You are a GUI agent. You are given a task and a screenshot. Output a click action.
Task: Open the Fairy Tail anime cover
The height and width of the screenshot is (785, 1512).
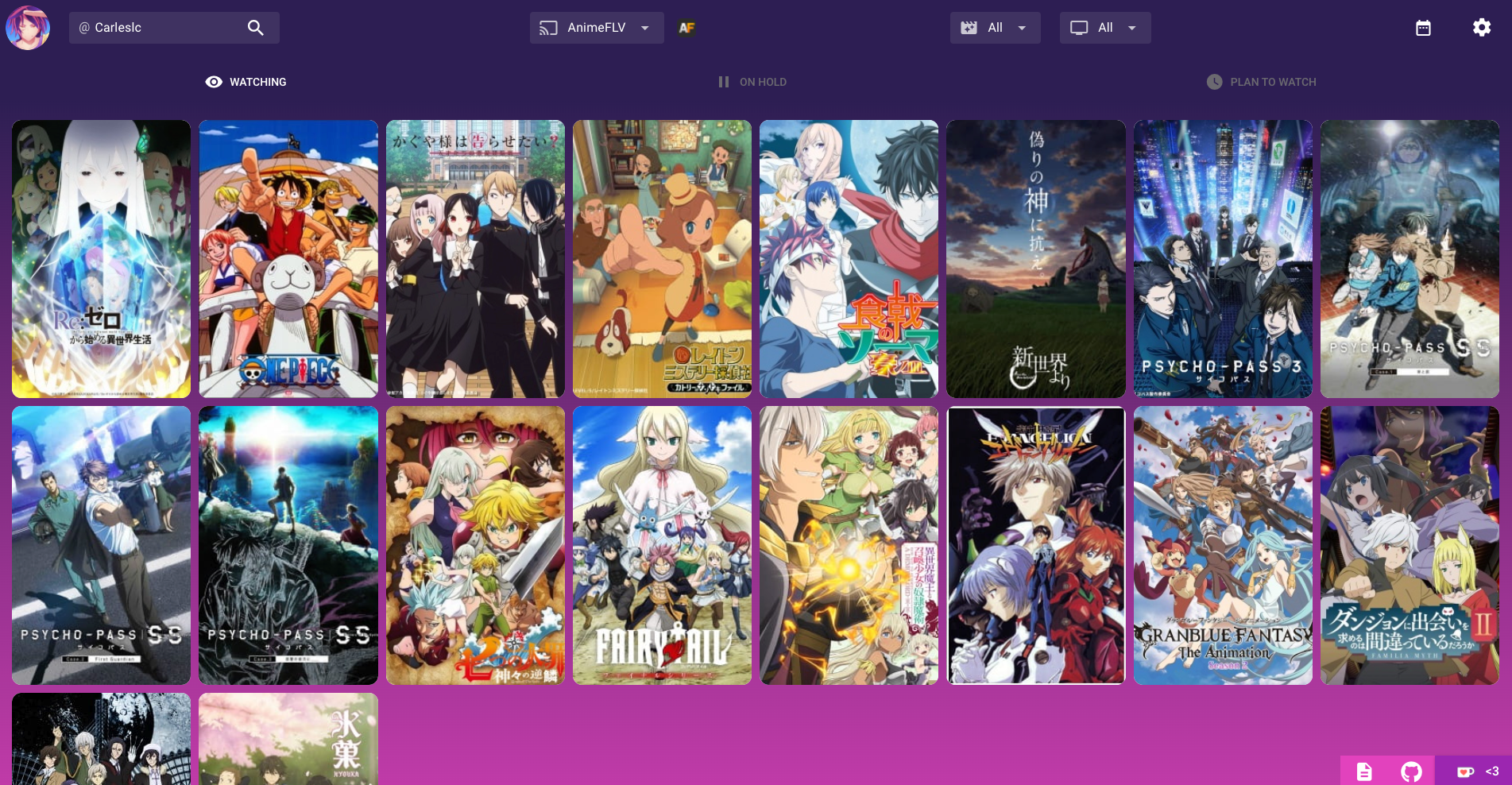pyautogui.click(x=662, y=546)
